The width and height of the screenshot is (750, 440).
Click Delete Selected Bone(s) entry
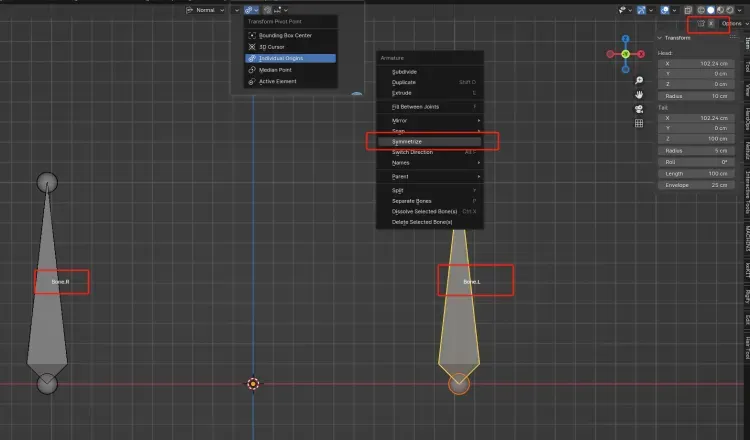[x=430, y=222]
